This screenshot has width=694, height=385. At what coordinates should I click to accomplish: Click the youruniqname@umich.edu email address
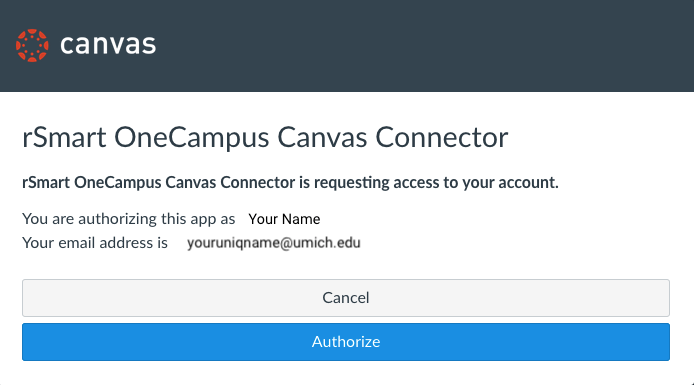[x=274, y=243]
